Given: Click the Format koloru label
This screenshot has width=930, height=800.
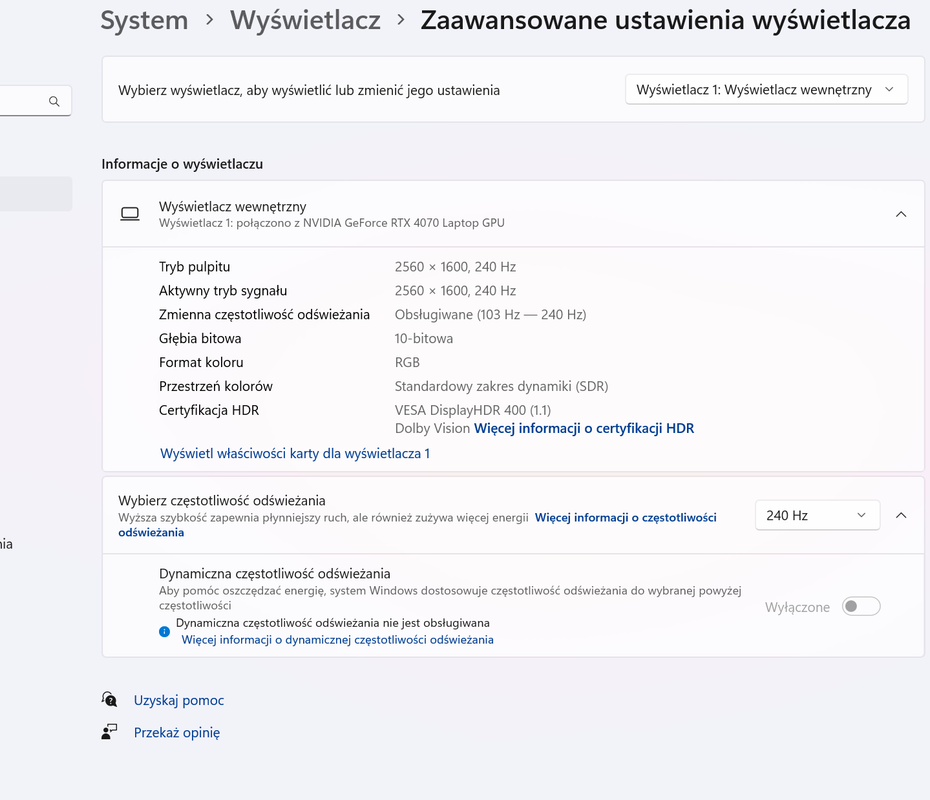Looking at the screenshot, I should tap(201, 362).
